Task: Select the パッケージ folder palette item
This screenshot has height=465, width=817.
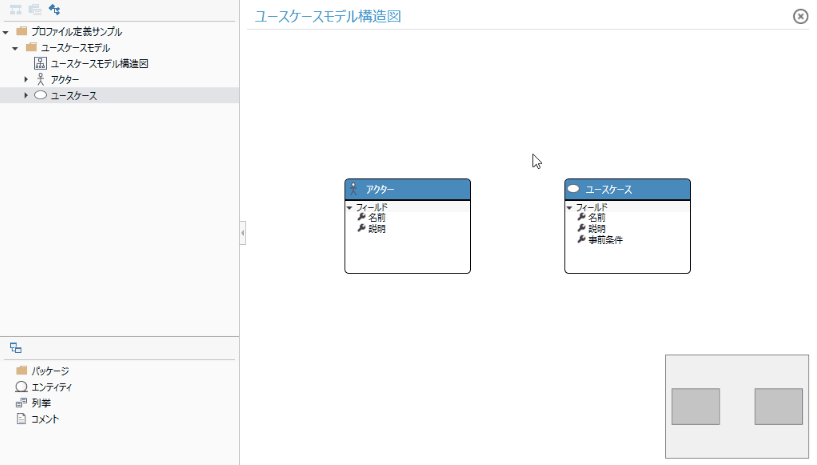Action: click(49, 371)
